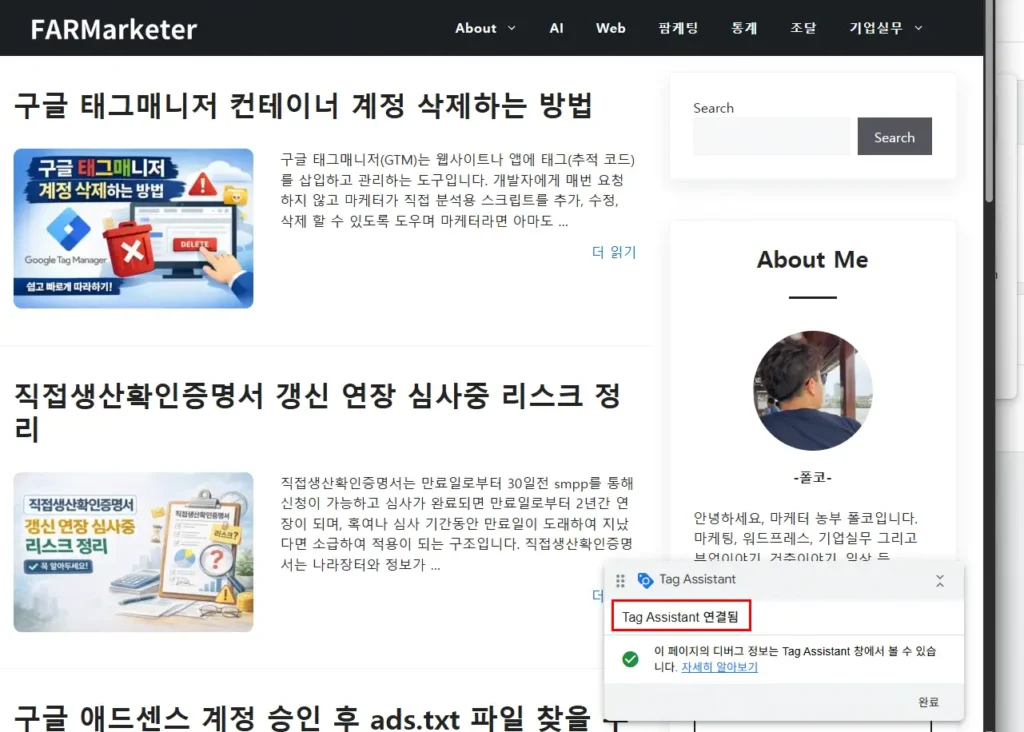Open the 자세히 알아보기 link

point(719,667)
